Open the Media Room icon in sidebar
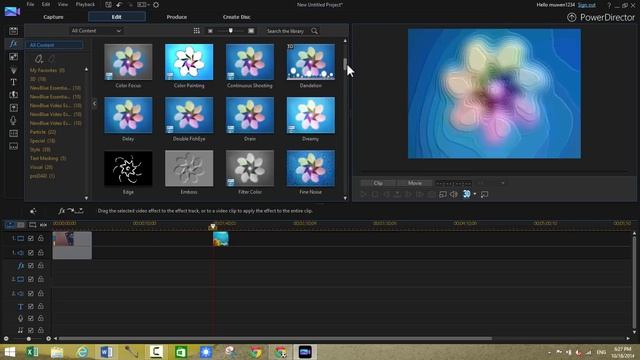Screen dimensions: 640x360 point(13,31)
